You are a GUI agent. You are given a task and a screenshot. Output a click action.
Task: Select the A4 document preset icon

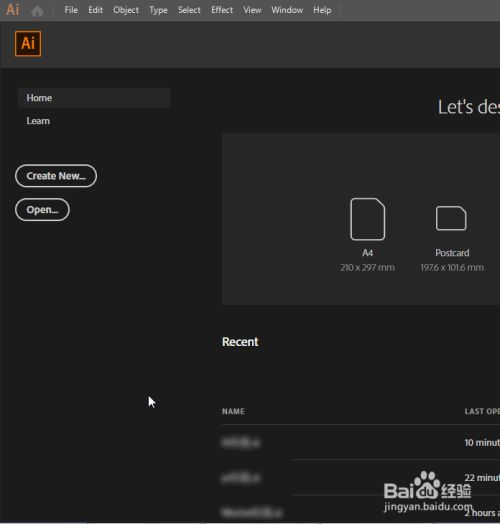367,219
